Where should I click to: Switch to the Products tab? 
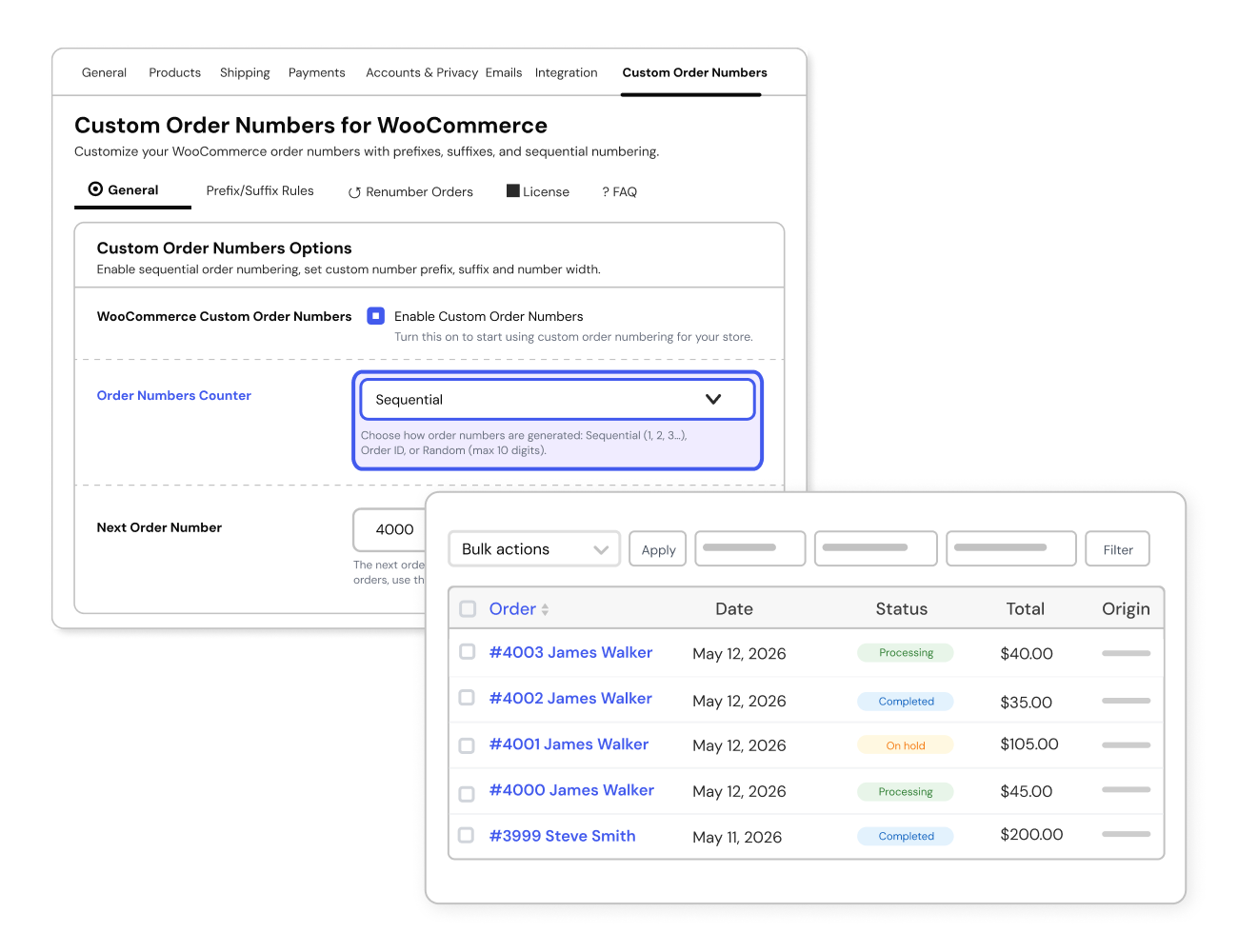pos(175,72)
